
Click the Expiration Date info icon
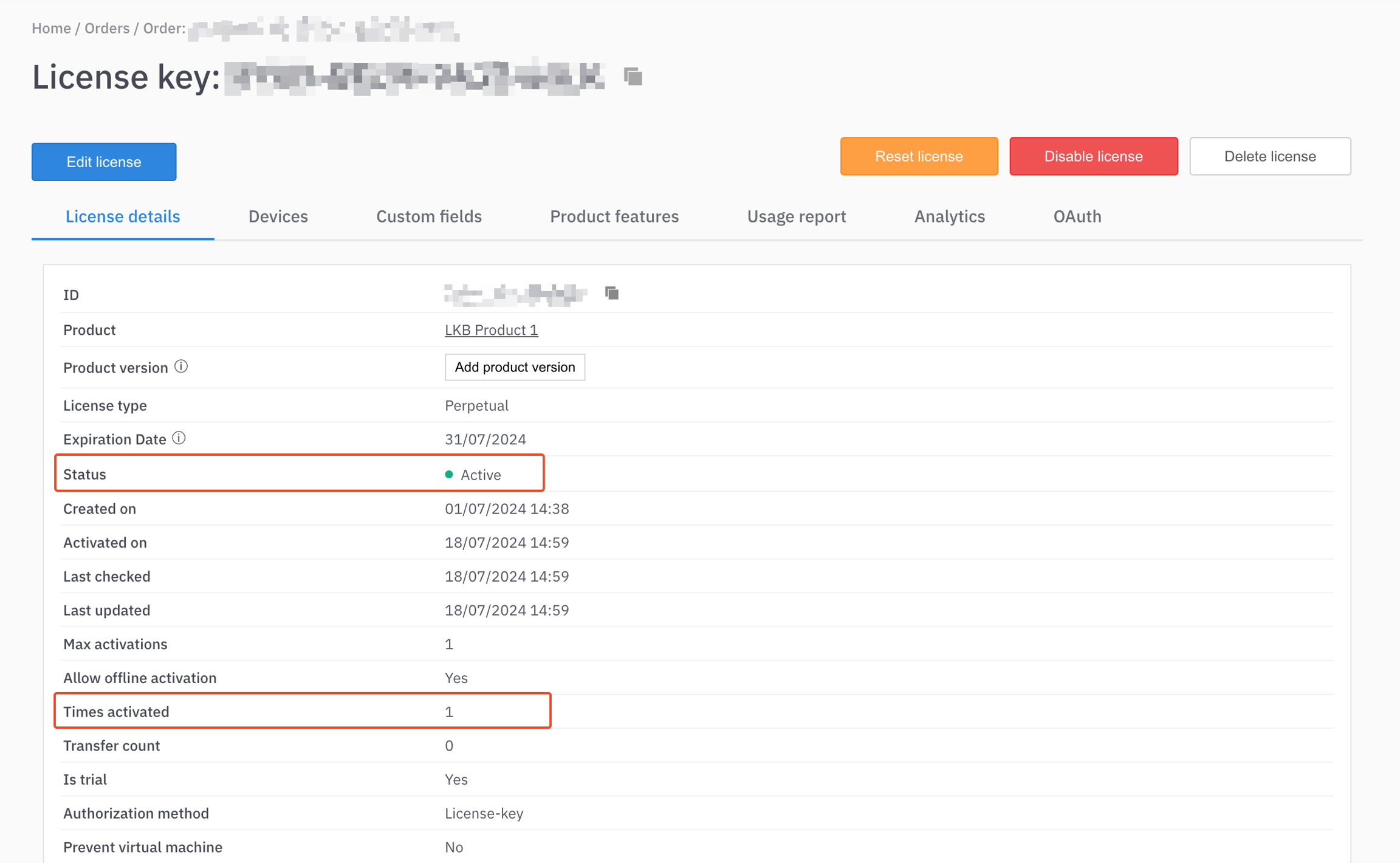tap(179, 438)
